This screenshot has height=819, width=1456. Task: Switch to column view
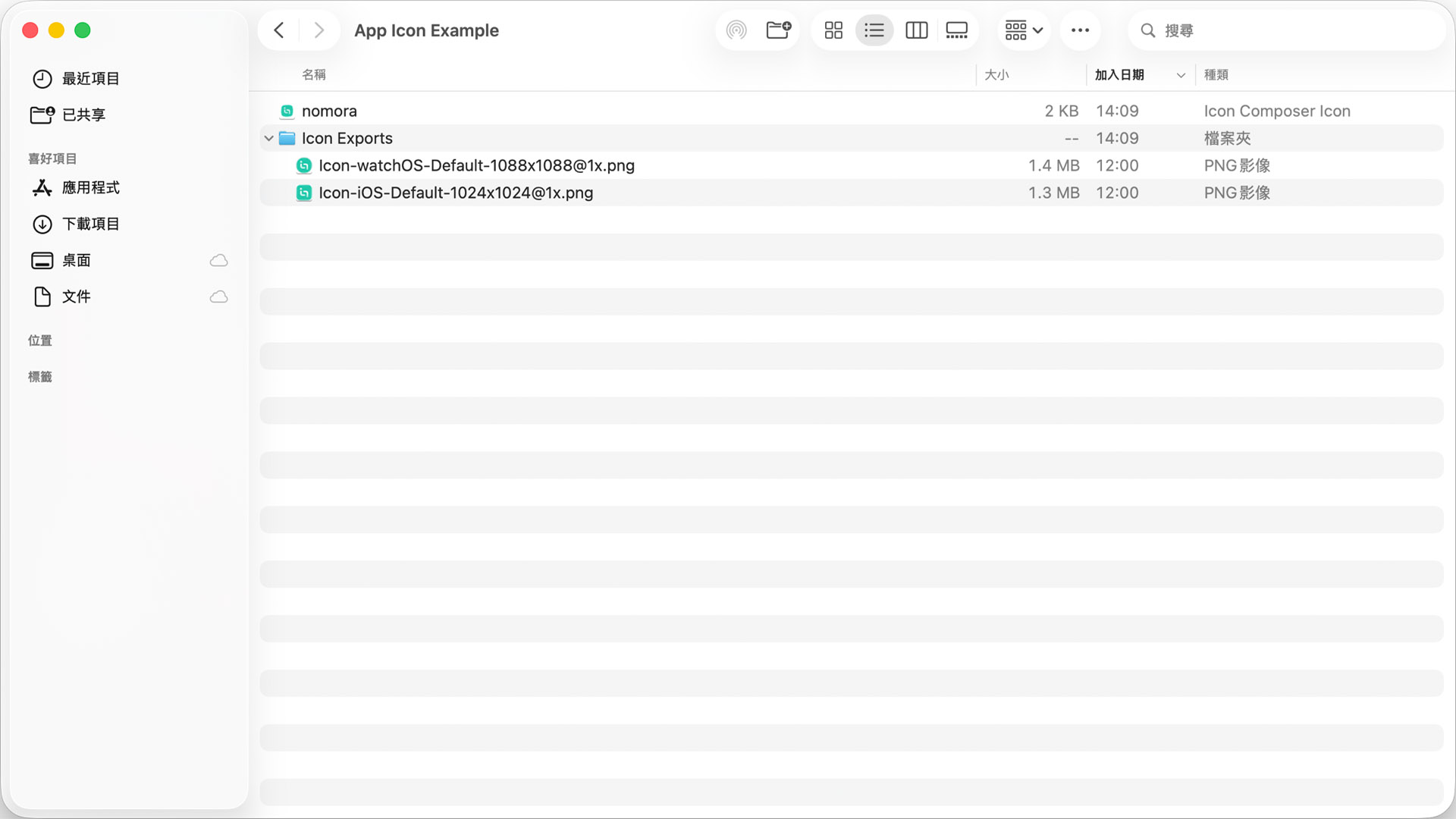(916, 30)
